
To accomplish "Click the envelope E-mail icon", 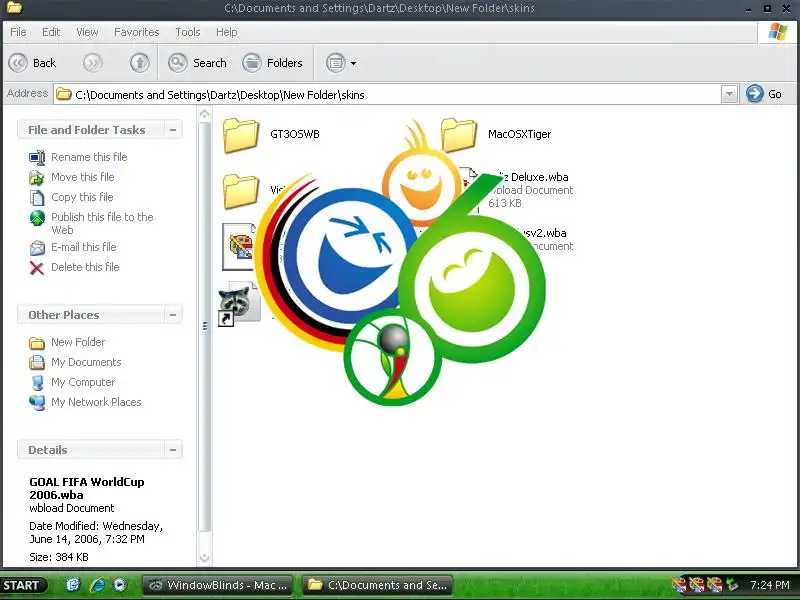I will tap(37, 248).
